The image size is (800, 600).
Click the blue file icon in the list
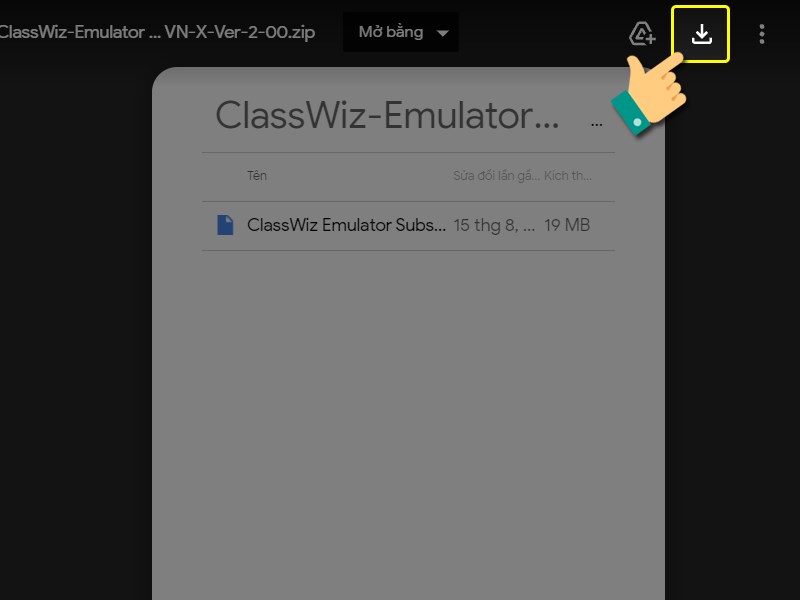(x=225, y=225)
